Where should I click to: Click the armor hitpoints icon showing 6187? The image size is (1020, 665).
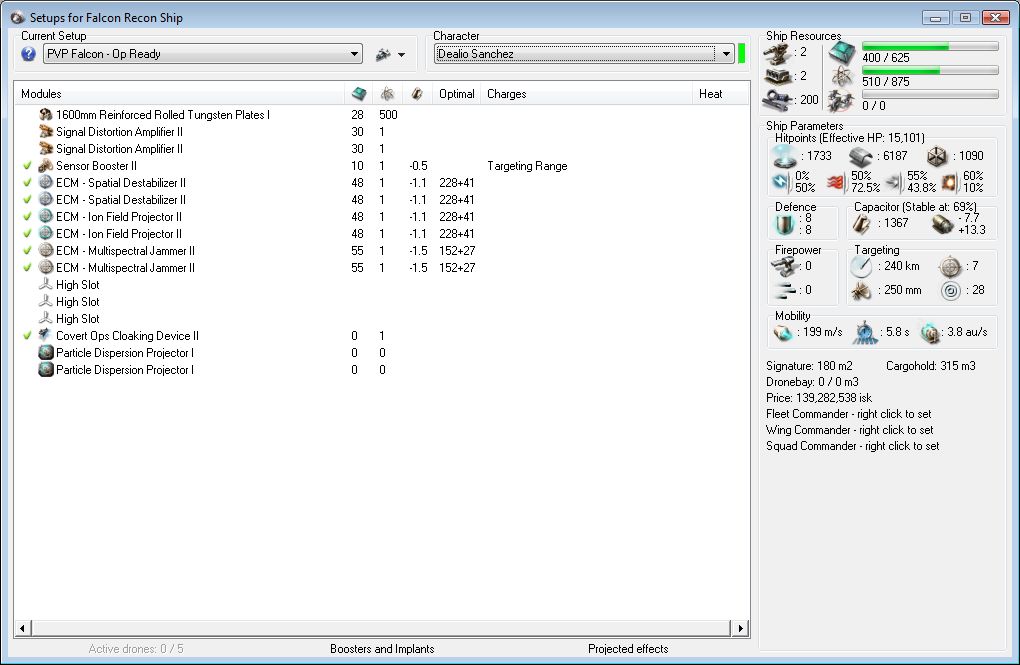(x=860, y=156)
